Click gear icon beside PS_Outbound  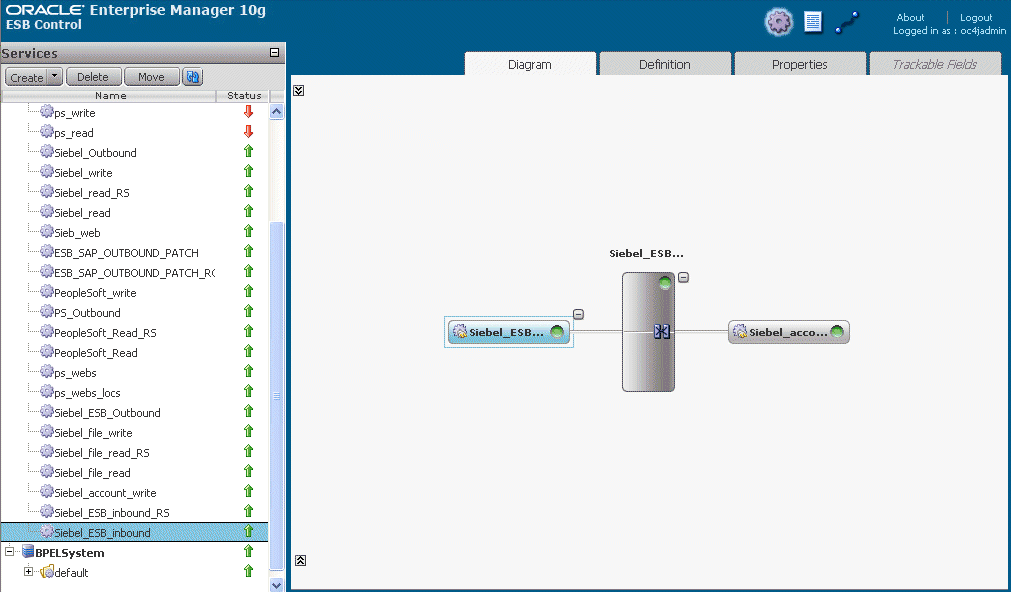[46, 311]
